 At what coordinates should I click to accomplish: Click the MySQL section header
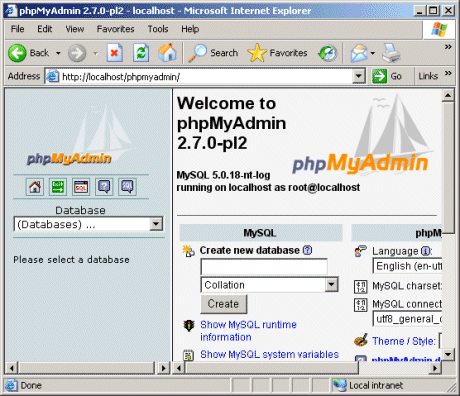click(261, 233)
